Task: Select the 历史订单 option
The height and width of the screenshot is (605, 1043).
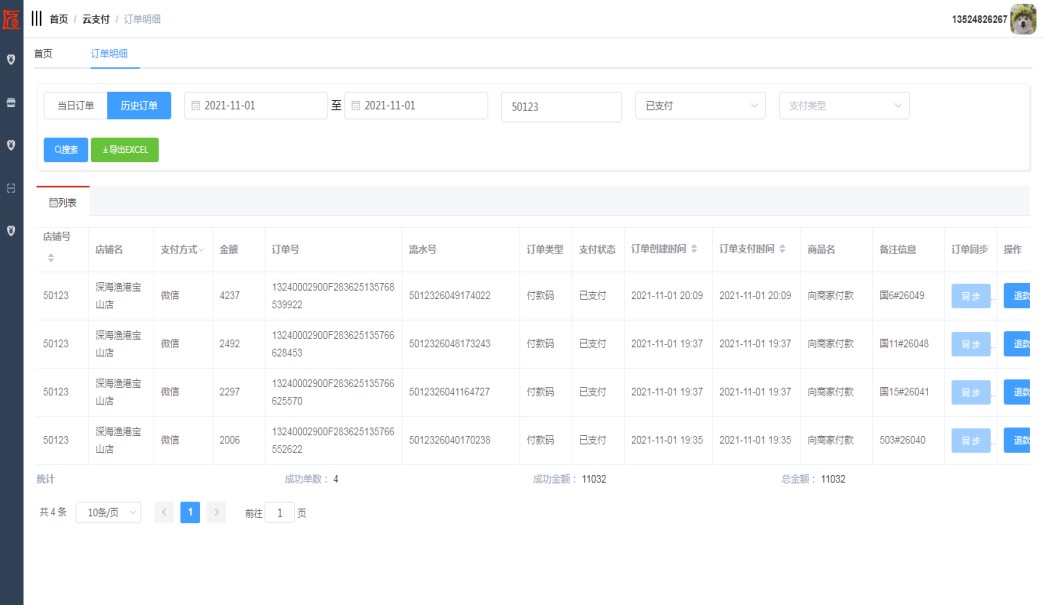Action: tap(139, 106)
